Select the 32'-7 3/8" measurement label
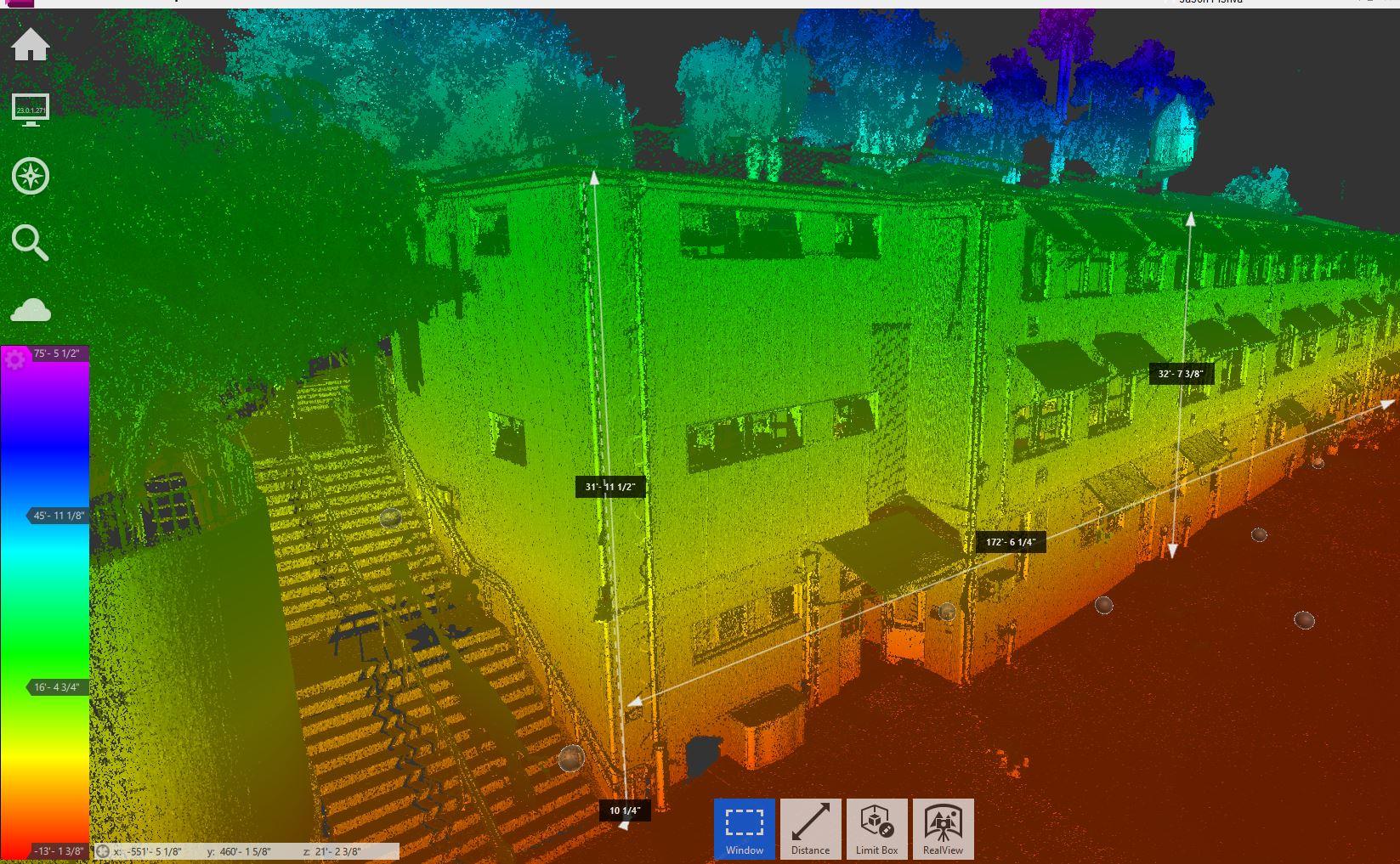The image size is (1400, 864). click(1181, 374)
